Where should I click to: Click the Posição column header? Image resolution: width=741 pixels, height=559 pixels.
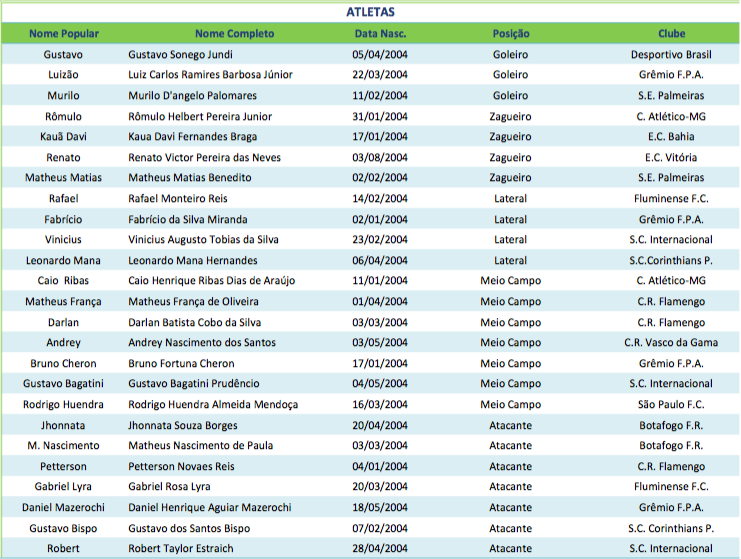pyautogui.click(x=510, y=33)
